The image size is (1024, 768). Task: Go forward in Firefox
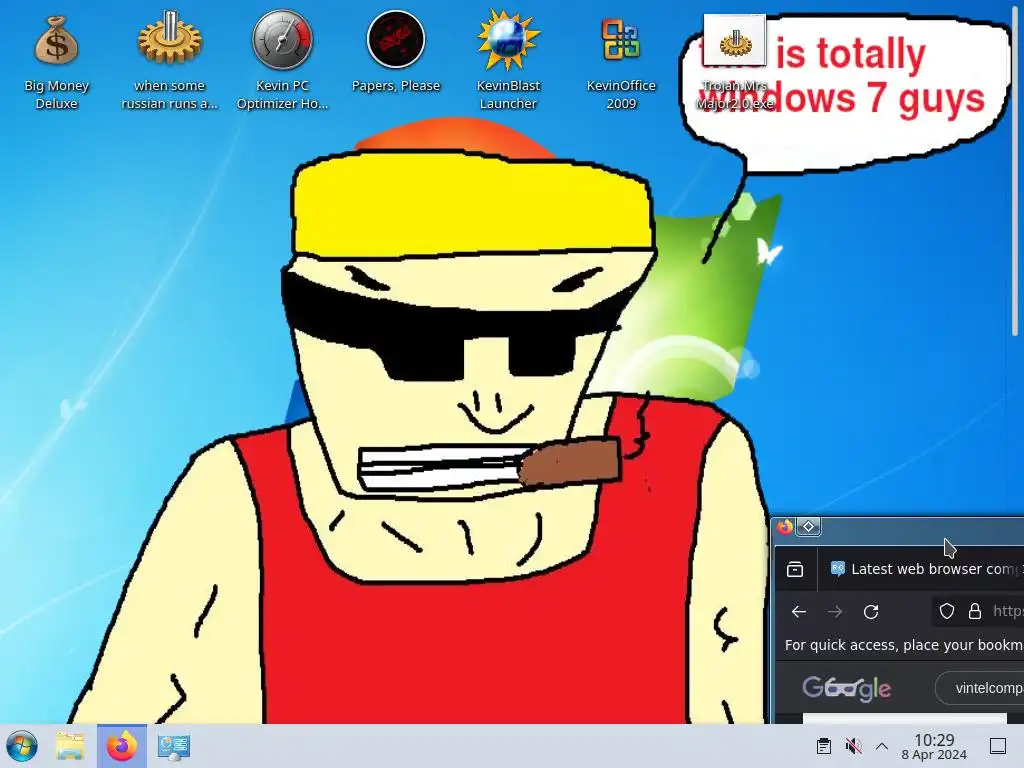(835, 612)
